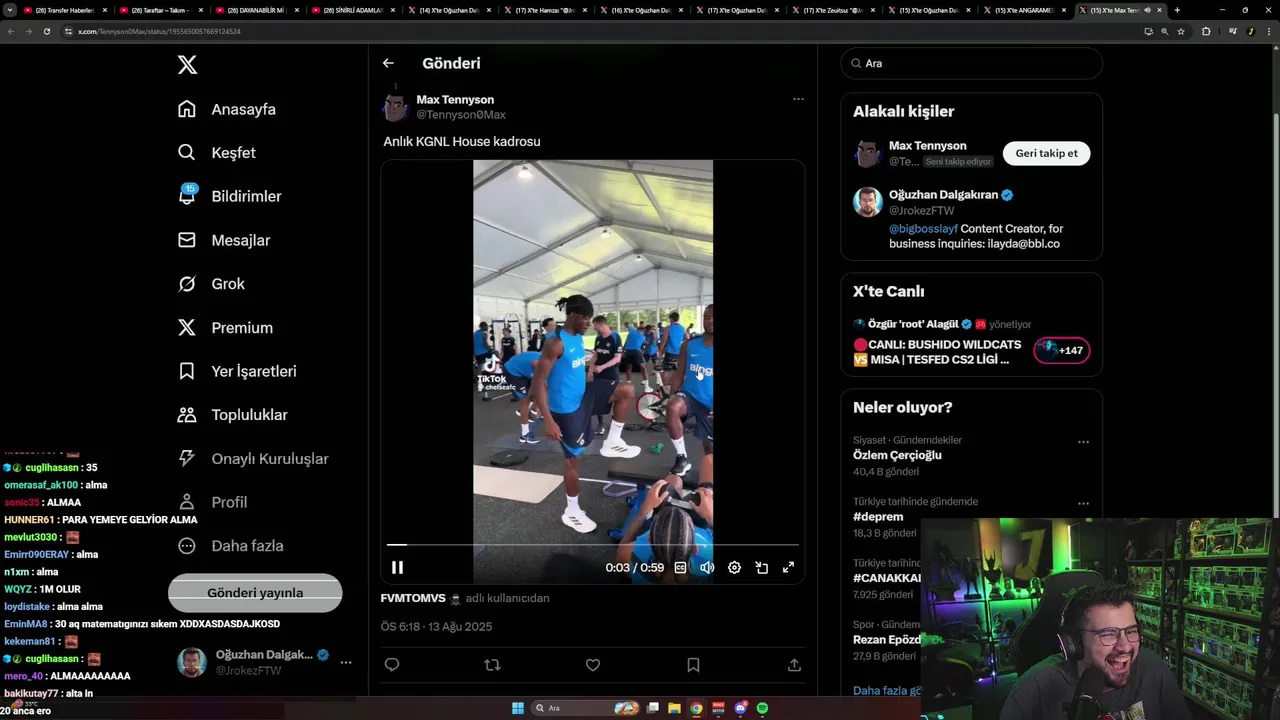Open CANLI Bushido Wildcats live broadcast
Image resolution: width=1280 pixels, height=720 pixels.
tap(937, 352)
